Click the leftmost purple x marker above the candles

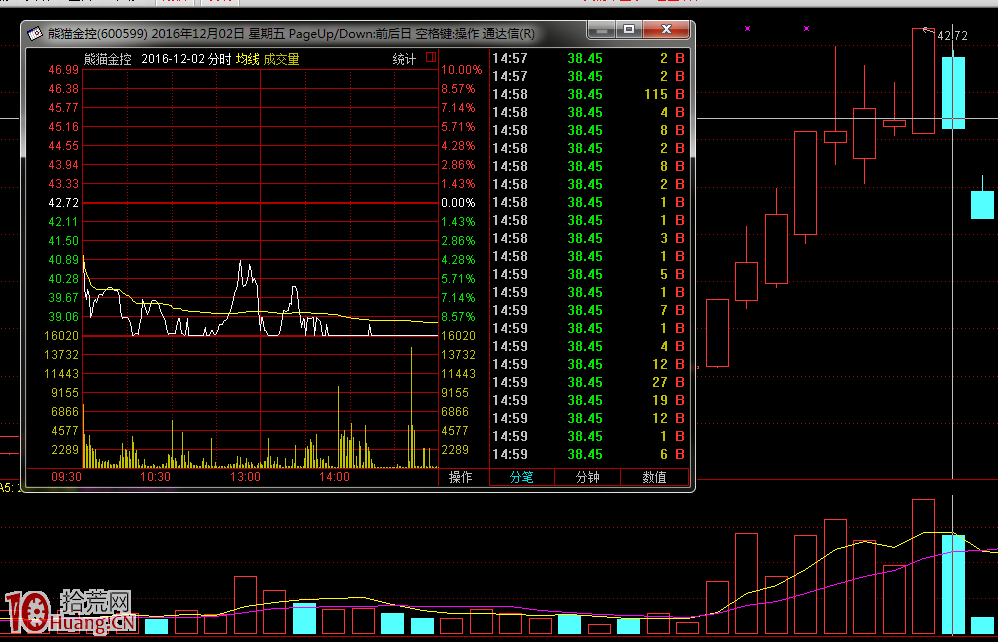pyautogui.click(x=746, y=29)
